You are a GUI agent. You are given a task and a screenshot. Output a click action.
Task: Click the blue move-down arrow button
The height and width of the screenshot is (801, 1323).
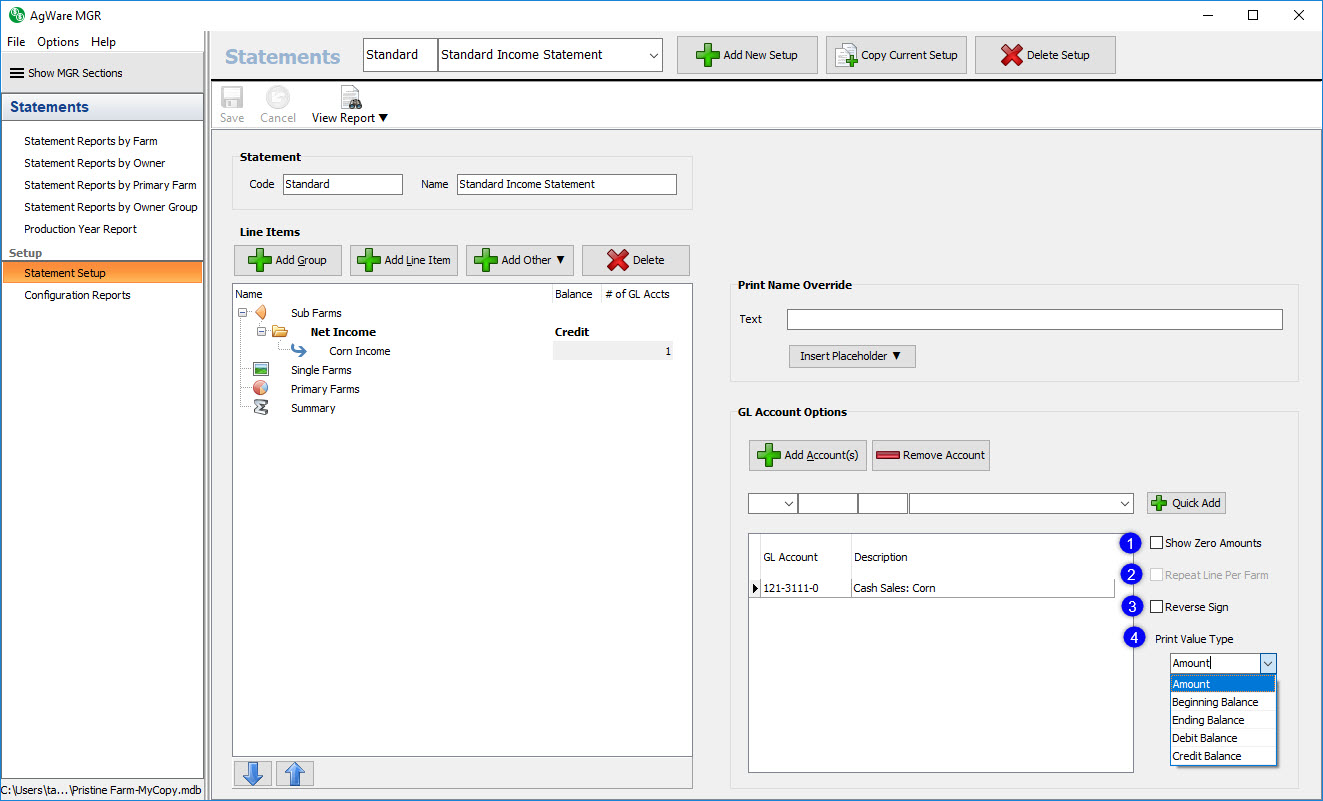pos(252,773)
